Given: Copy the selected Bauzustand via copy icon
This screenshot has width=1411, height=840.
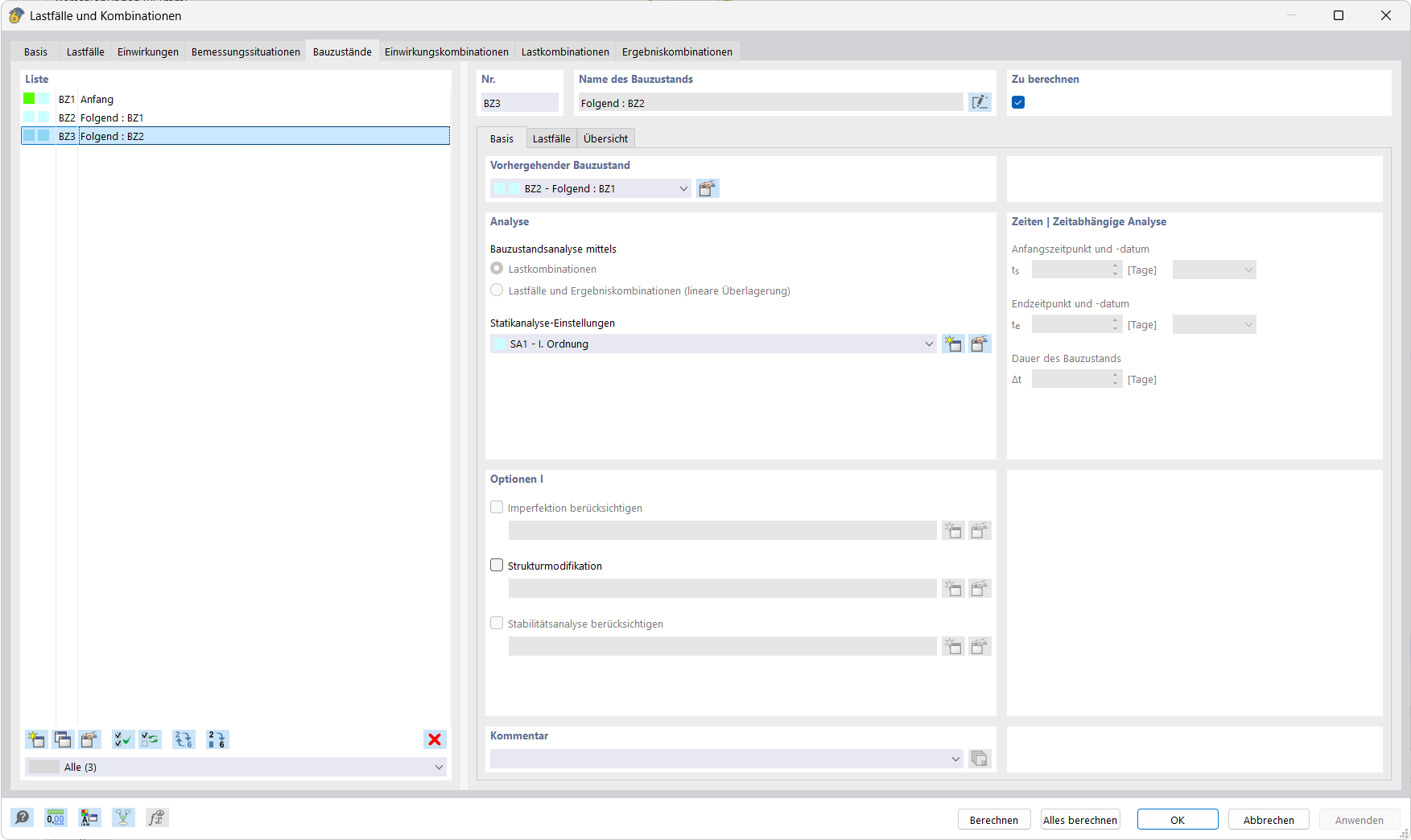Looking at the screenshot, I should click(63, 739).
